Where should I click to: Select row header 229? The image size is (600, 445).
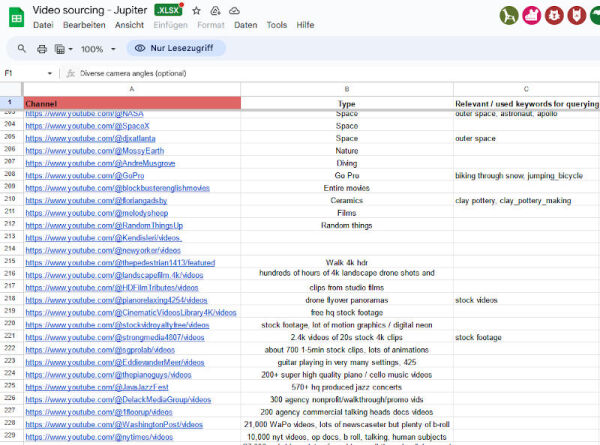coord(10,435)
